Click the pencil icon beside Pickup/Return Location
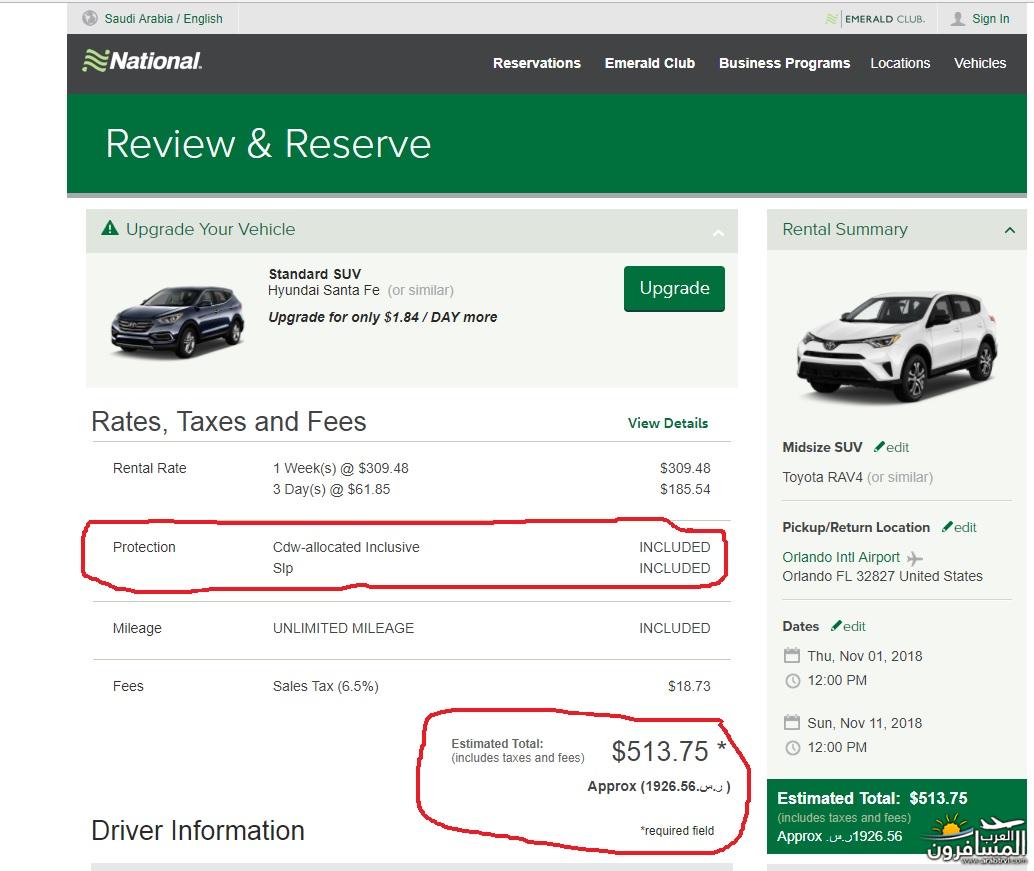 tap(947, 526)
